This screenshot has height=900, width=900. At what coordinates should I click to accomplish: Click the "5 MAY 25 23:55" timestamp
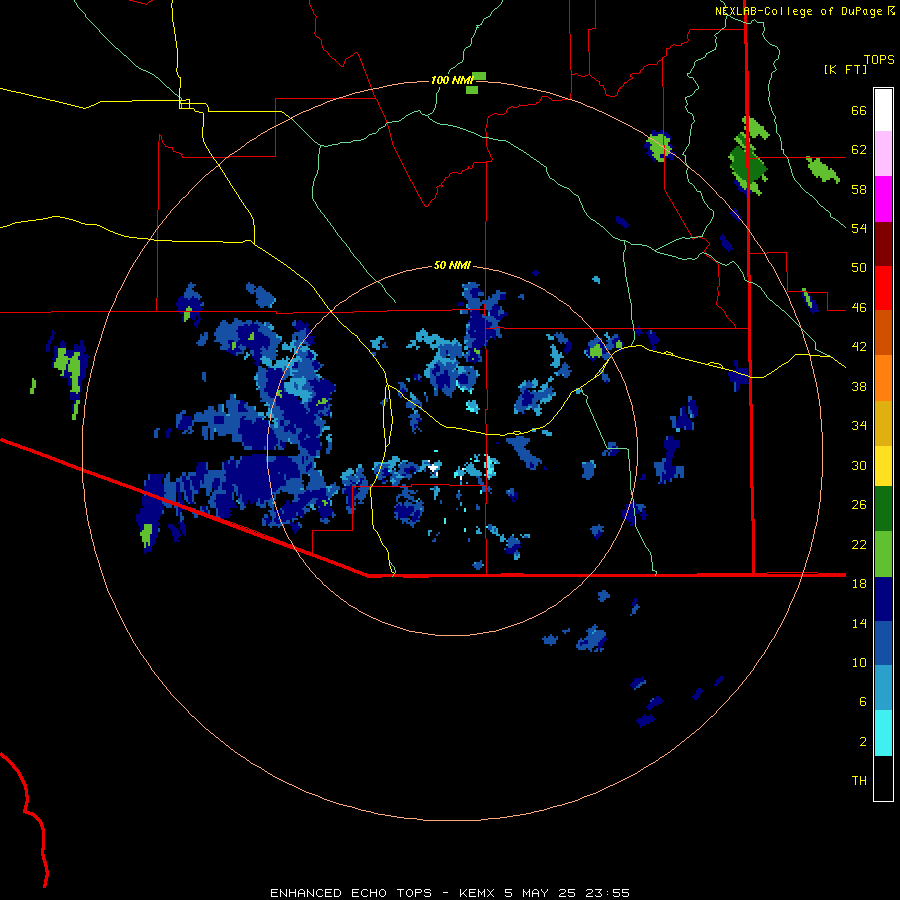point(567,893)
